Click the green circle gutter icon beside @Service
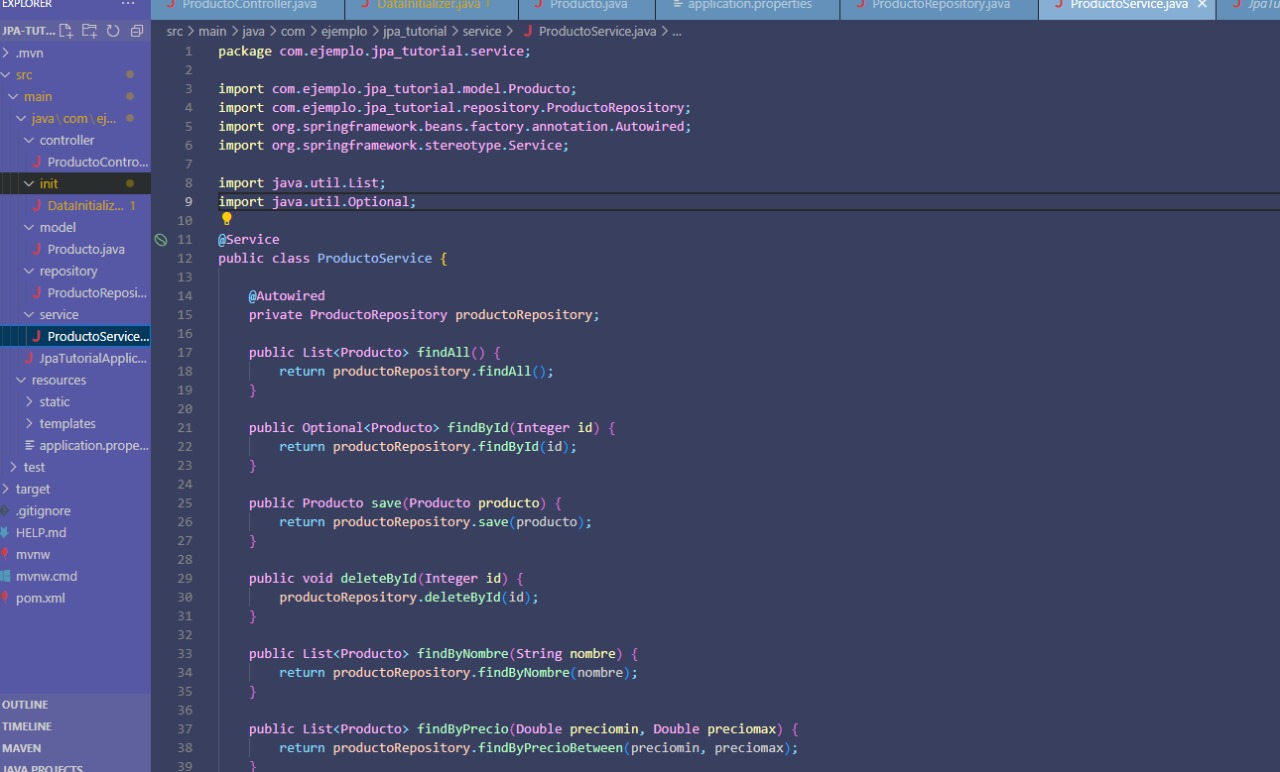The width and height of the screenshot is (1280, 772). [x=161, y=240]
